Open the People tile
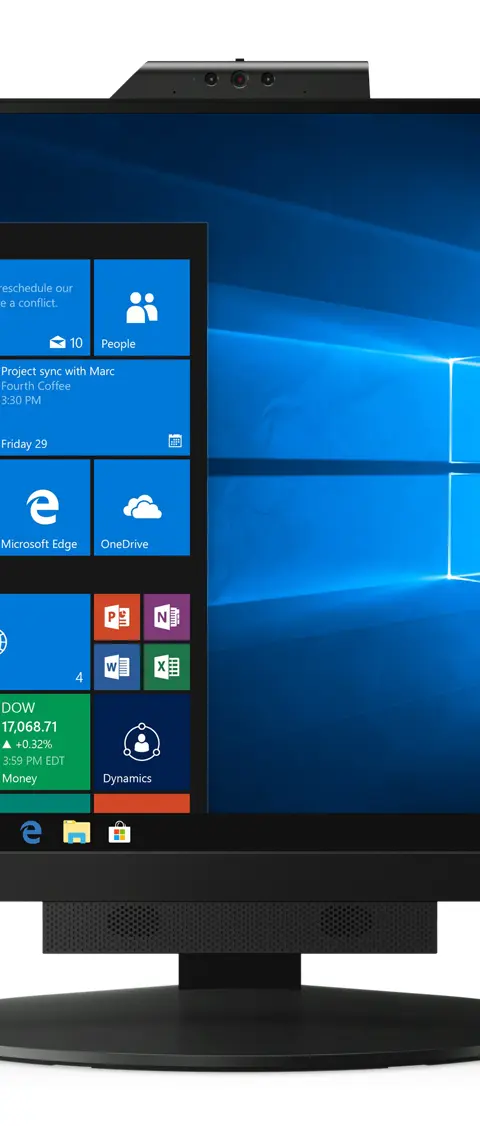 [142, 307]
